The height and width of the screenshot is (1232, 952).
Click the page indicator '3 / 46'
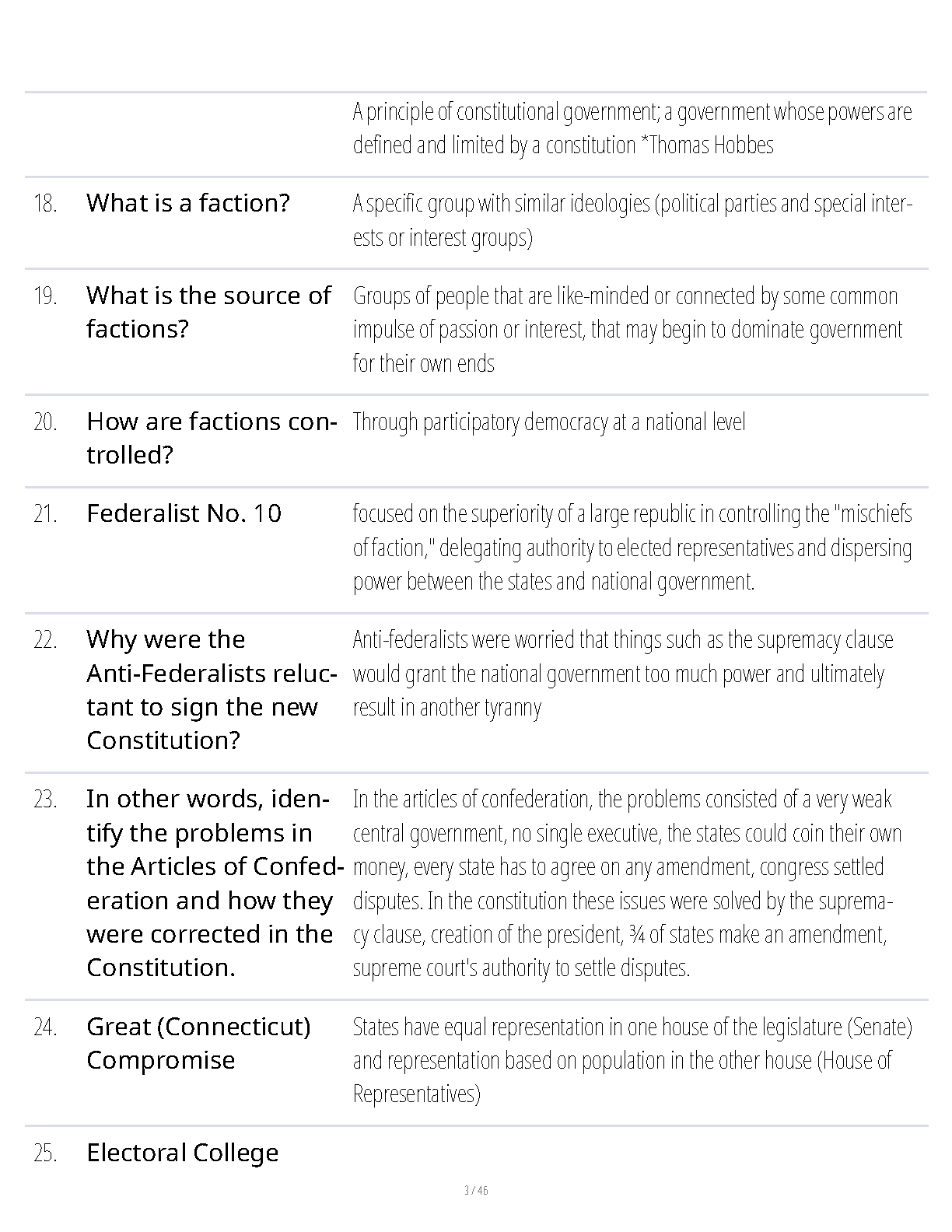[476, 1191]
